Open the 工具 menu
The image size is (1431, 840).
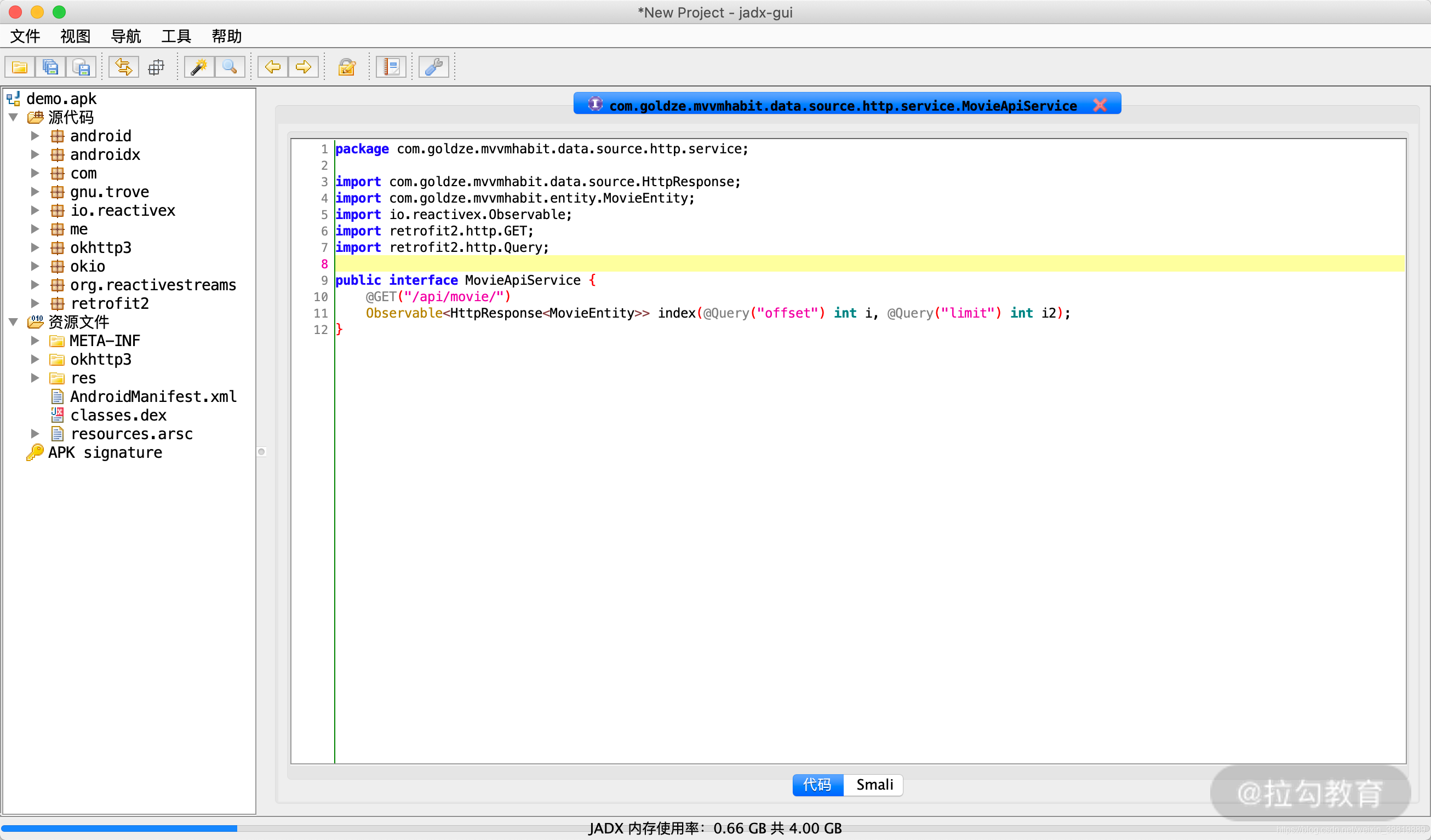[x=176, y=36]
